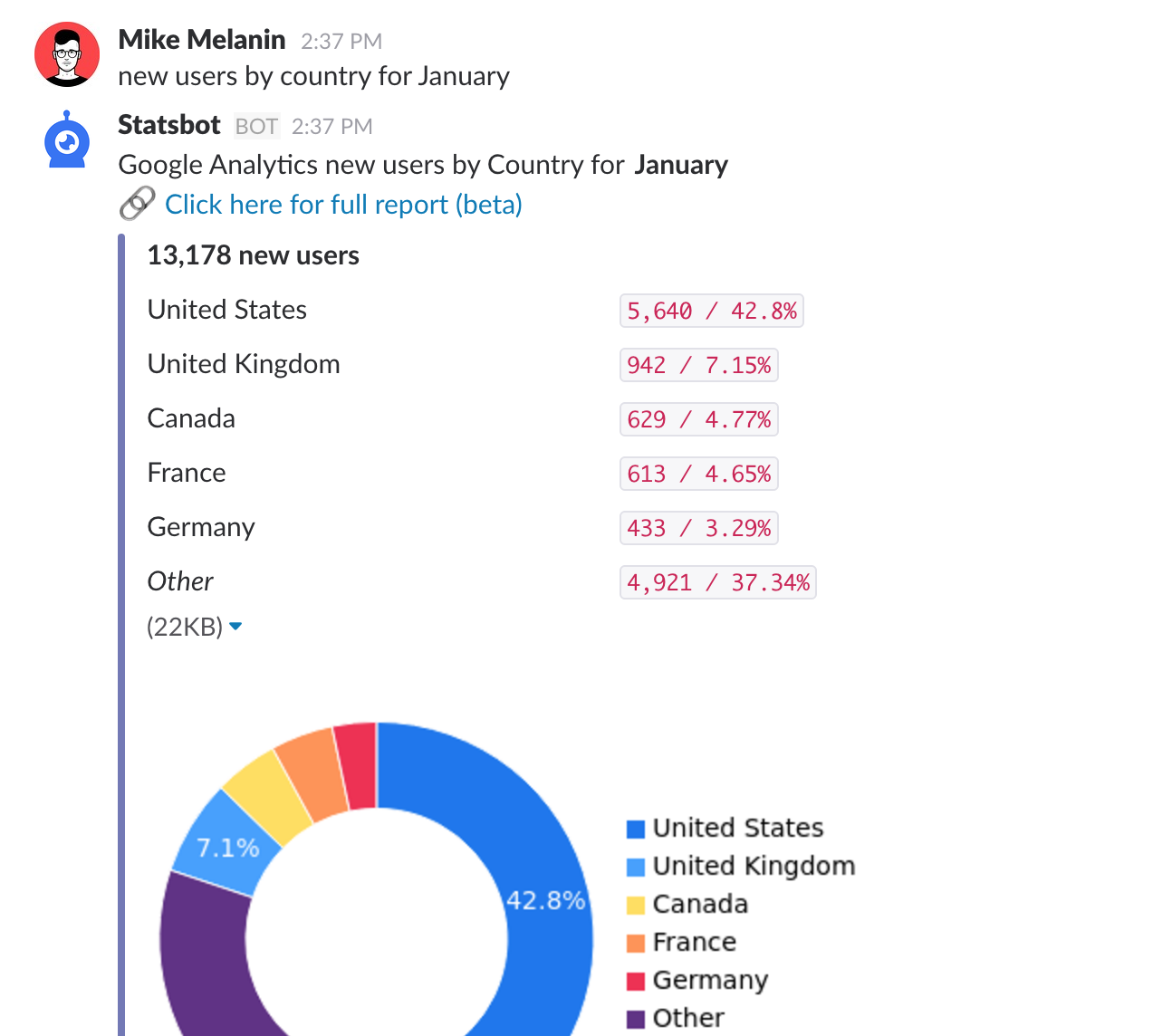
Task: Click the Statsbot sender name
Action: [x=169, y=125]
